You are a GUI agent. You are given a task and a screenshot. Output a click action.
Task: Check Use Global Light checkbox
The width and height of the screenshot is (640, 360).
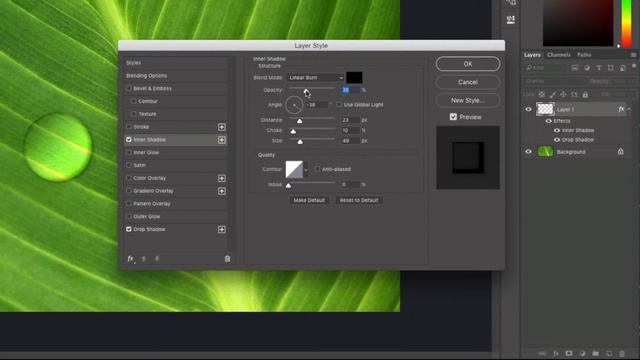(339, 105)
